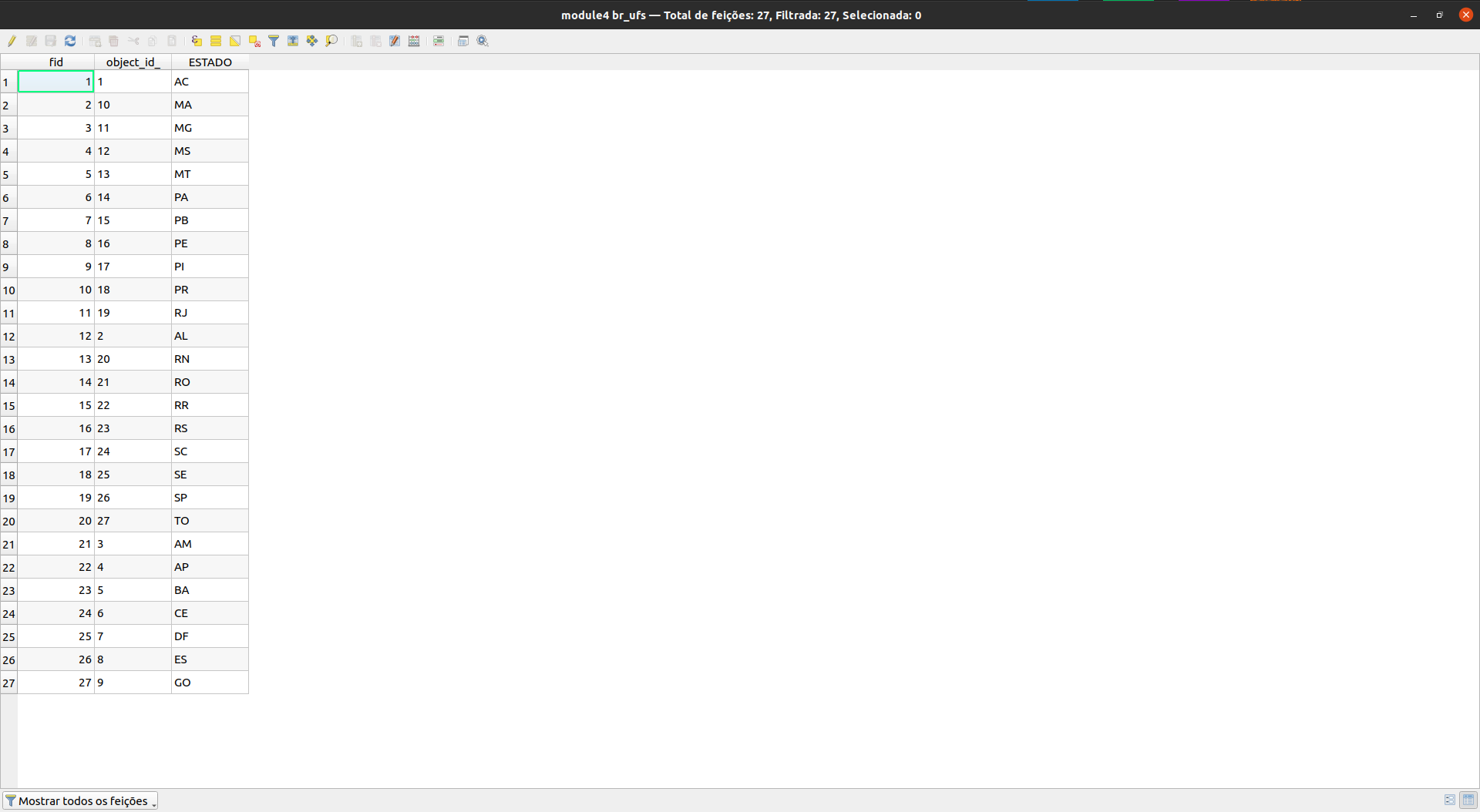The height and width of the screenshot is (812, 1480).
Task: Click the ESTADO cell 'DF'
Action: tap(210, 636)
